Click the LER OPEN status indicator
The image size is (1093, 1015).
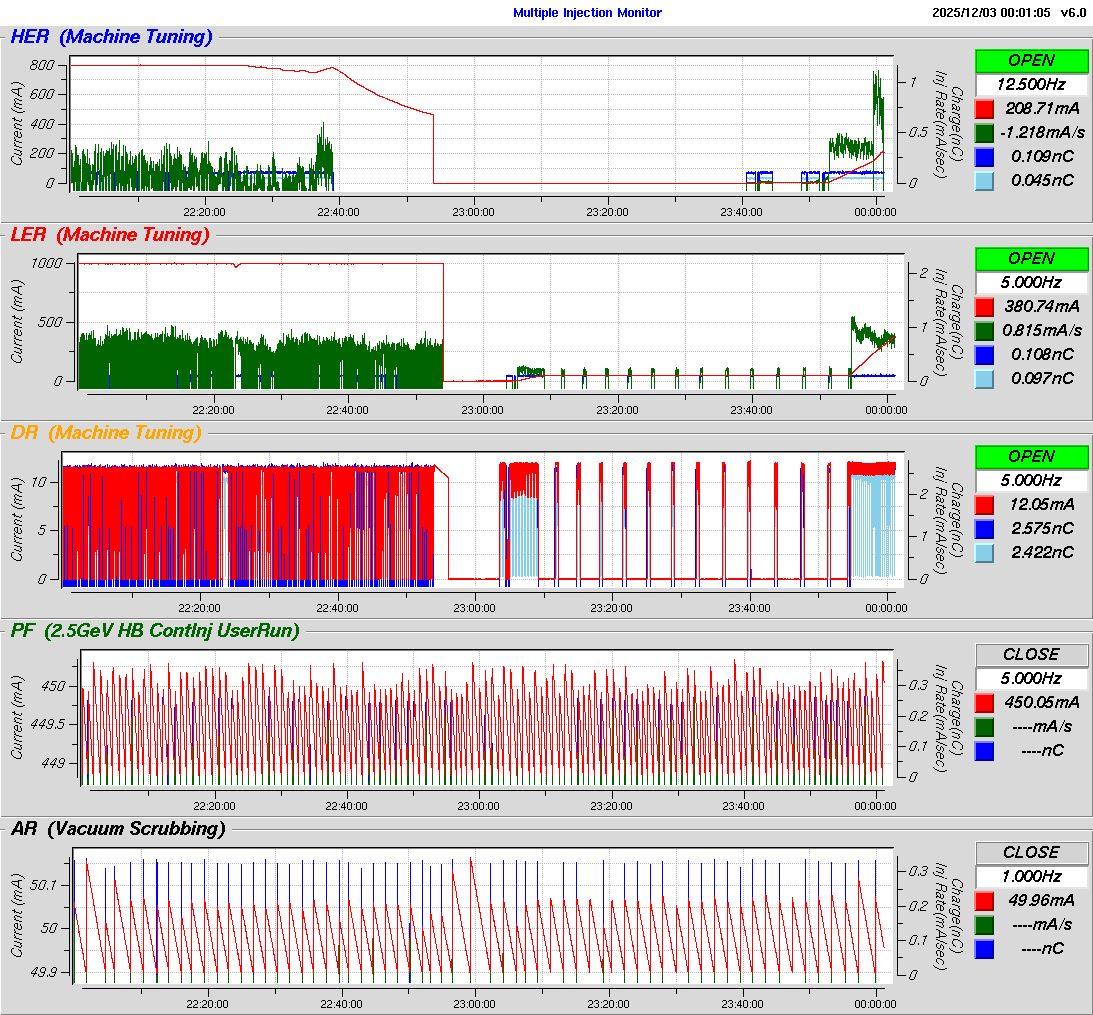1031,258
